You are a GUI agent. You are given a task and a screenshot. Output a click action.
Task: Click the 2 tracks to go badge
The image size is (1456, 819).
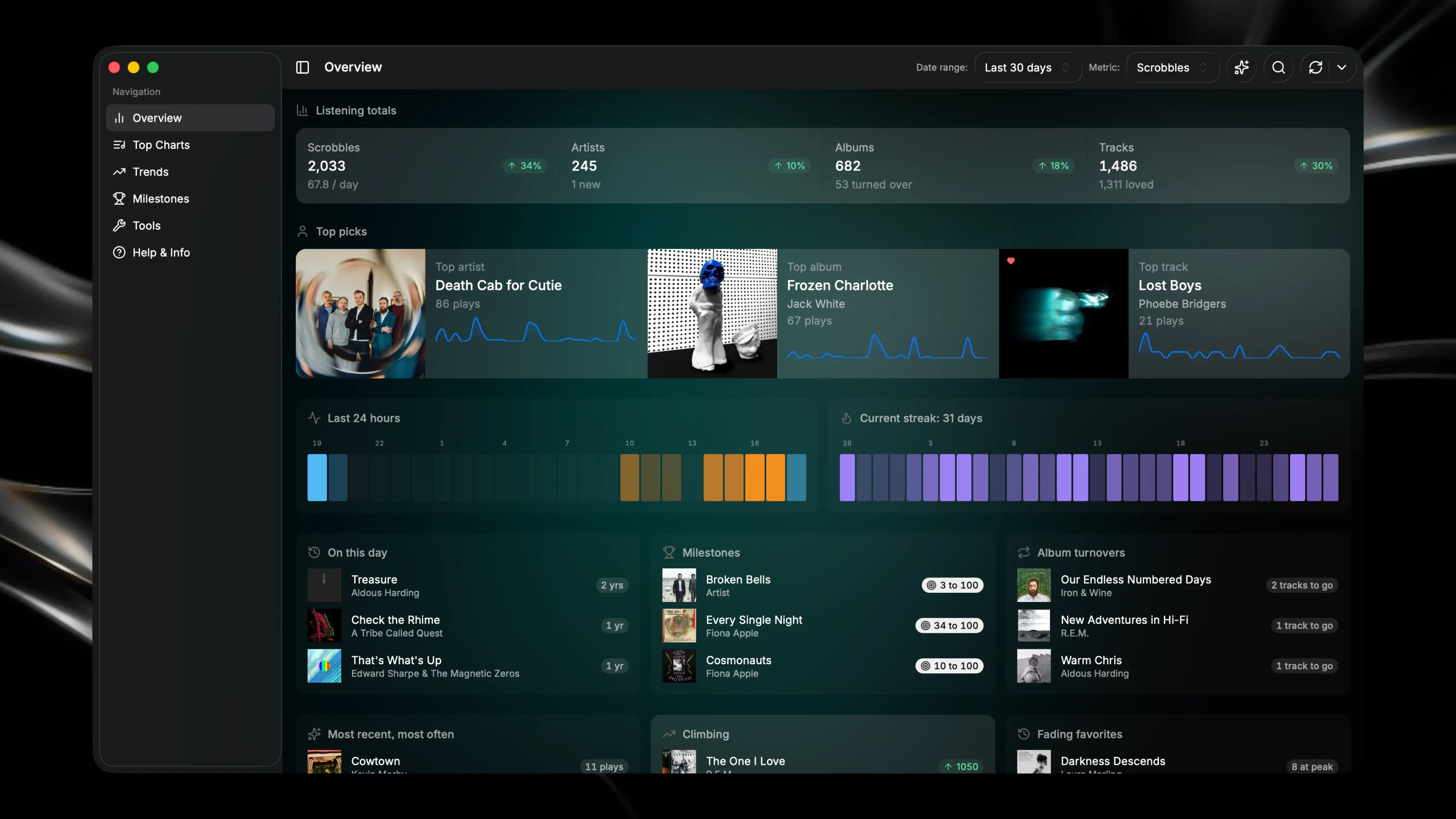point(1302,586)
